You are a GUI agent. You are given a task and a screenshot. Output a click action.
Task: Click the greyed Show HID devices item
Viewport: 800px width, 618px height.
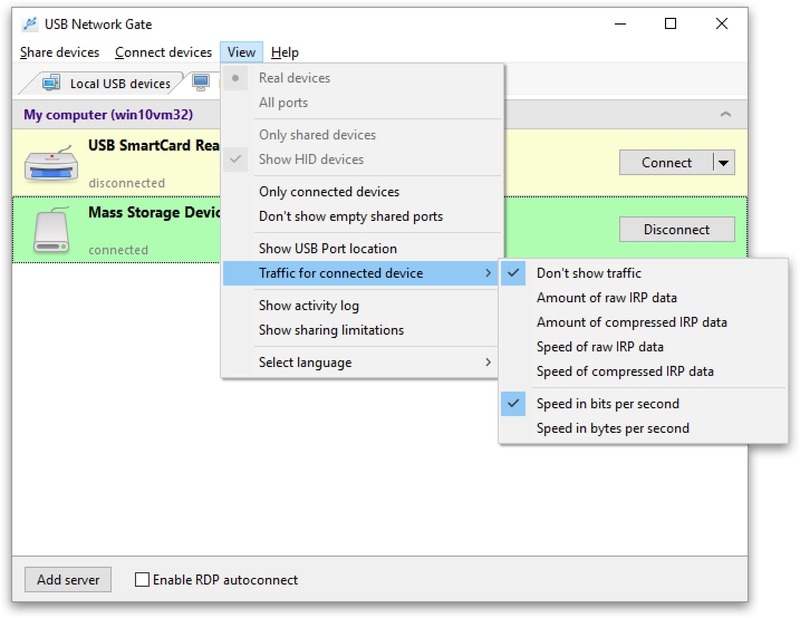pos(360,159)
